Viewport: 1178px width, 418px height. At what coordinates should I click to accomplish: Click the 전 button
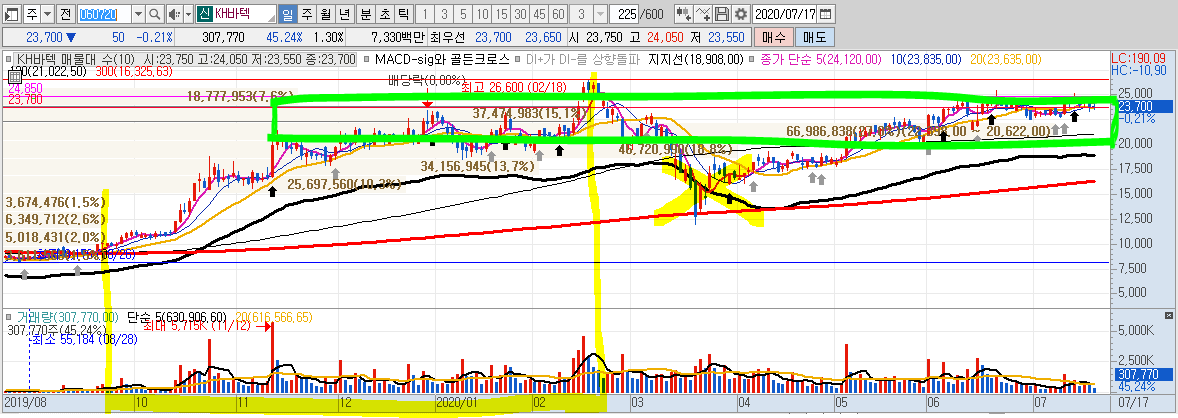click(66, 14)
